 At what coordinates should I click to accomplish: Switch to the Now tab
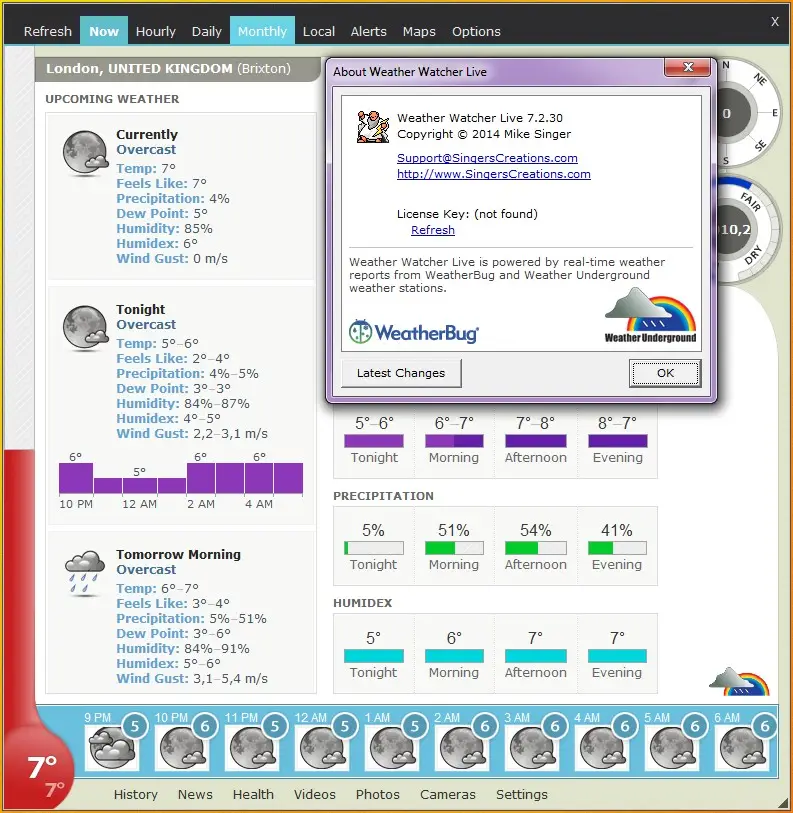(104, 31)
